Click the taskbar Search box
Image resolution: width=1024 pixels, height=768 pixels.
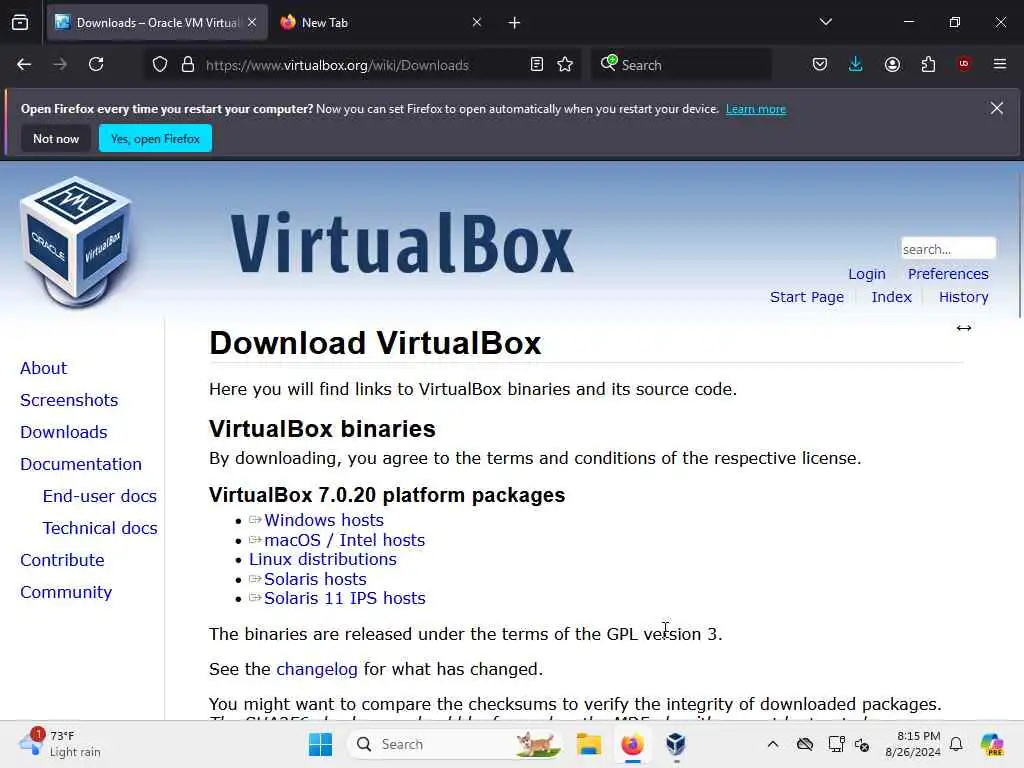click(455, 744)
